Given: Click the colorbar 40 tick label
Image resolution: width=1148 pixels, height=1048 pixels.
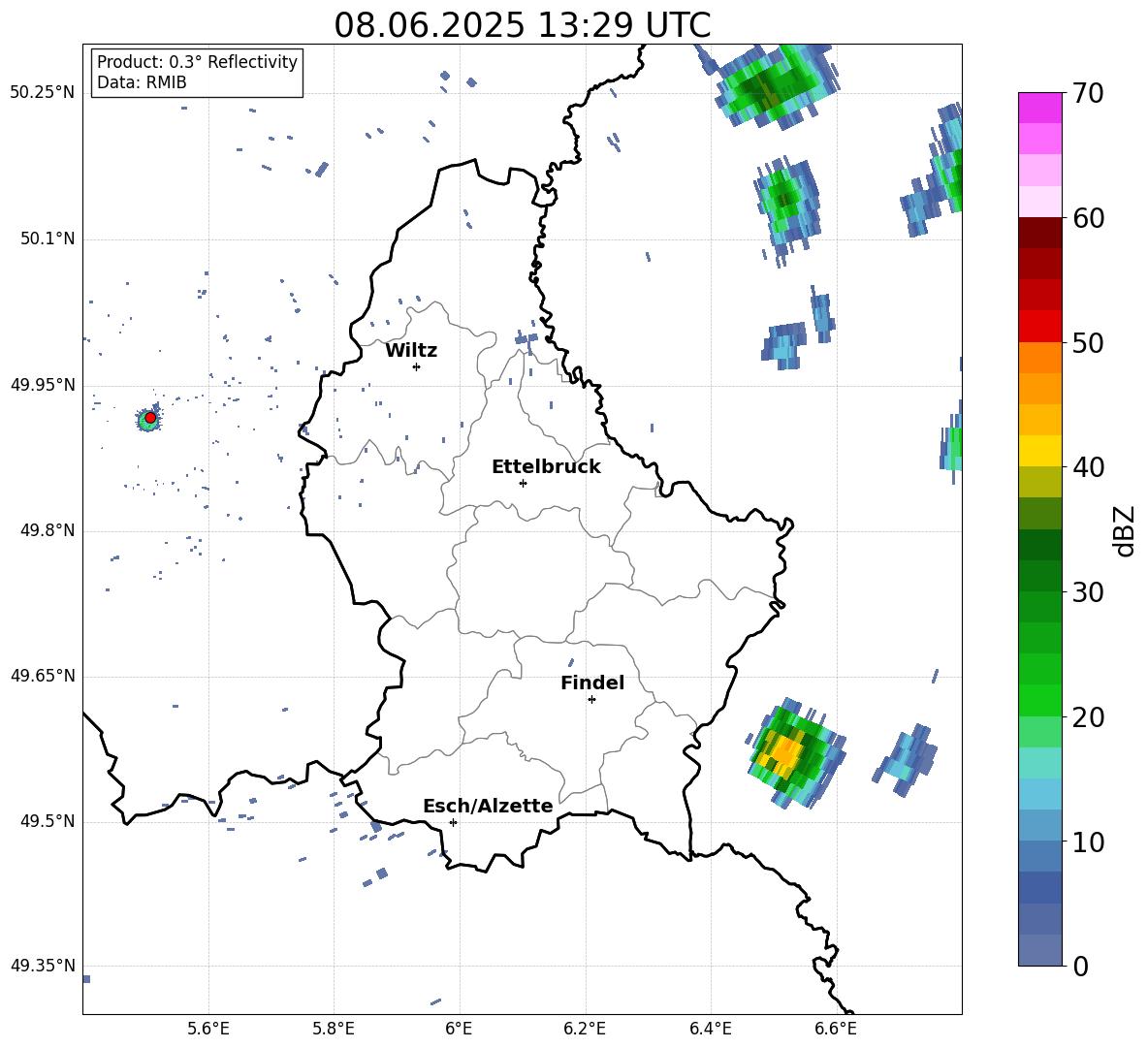Looking at the screenshot, I should pos(1088,467).
